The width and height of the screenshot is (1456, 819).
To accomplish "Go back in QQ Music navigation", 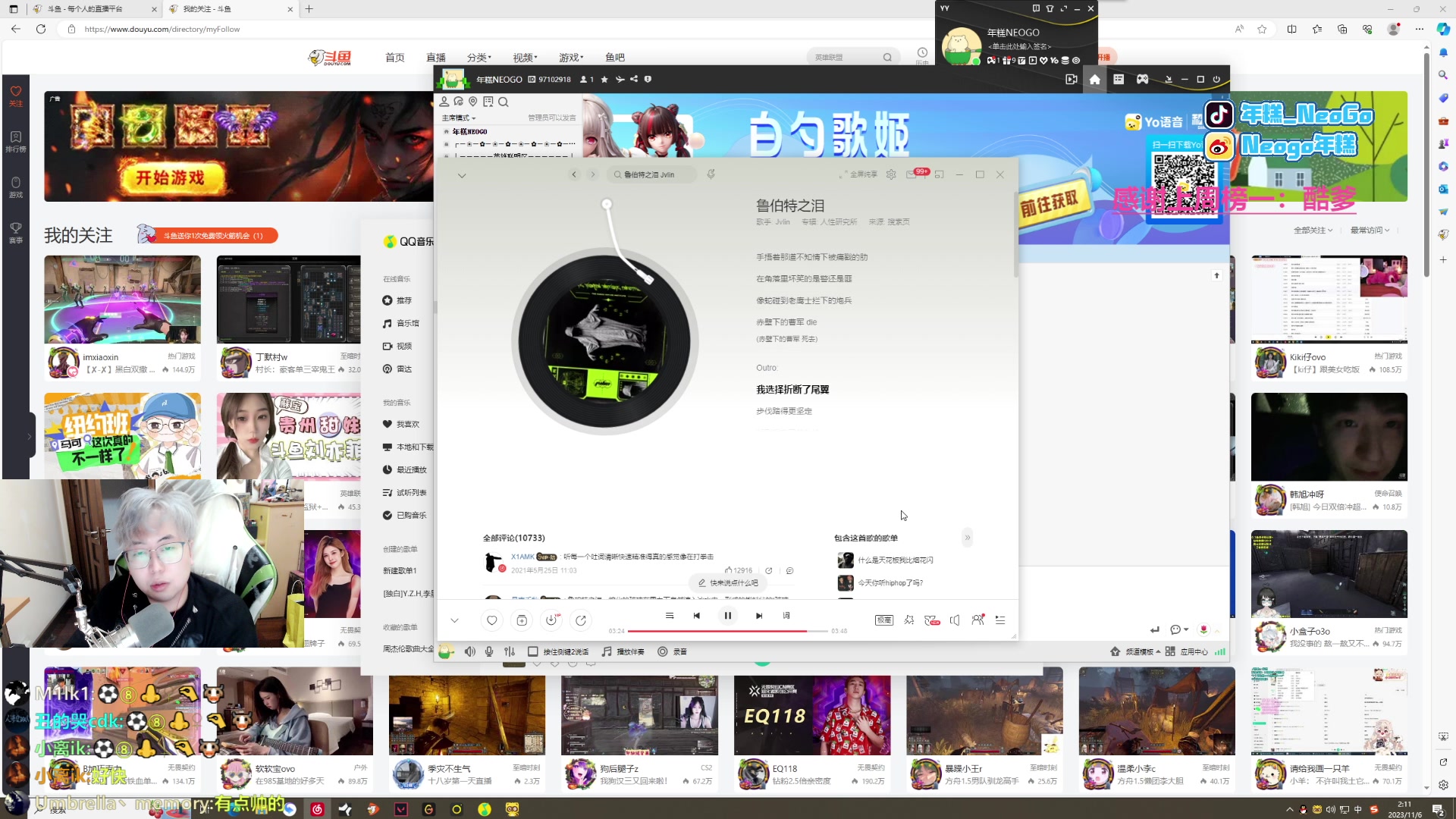I will pyautogui.click(x=574, y=174).
